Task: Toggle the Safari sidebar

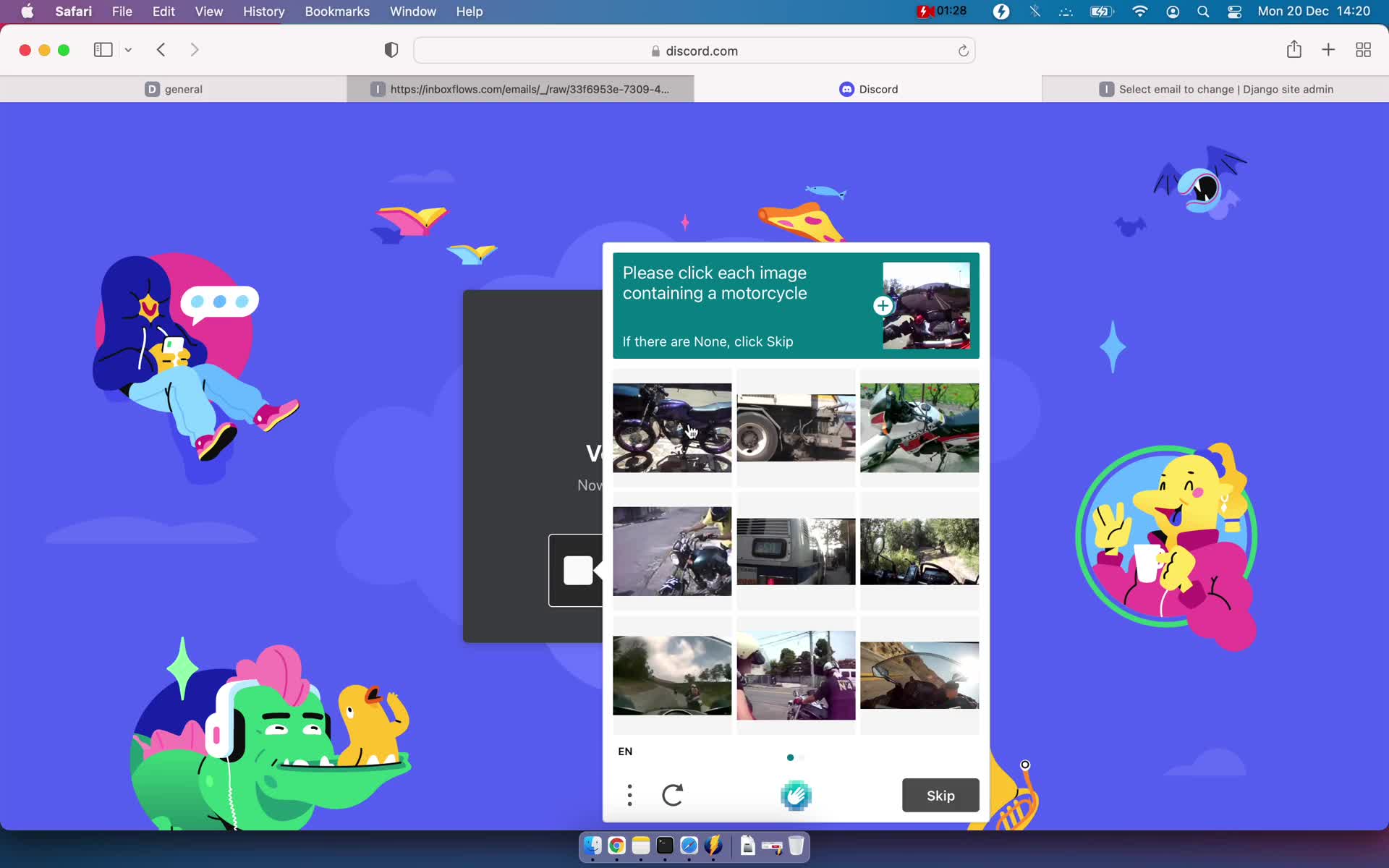Action: [x=103, y=50]
